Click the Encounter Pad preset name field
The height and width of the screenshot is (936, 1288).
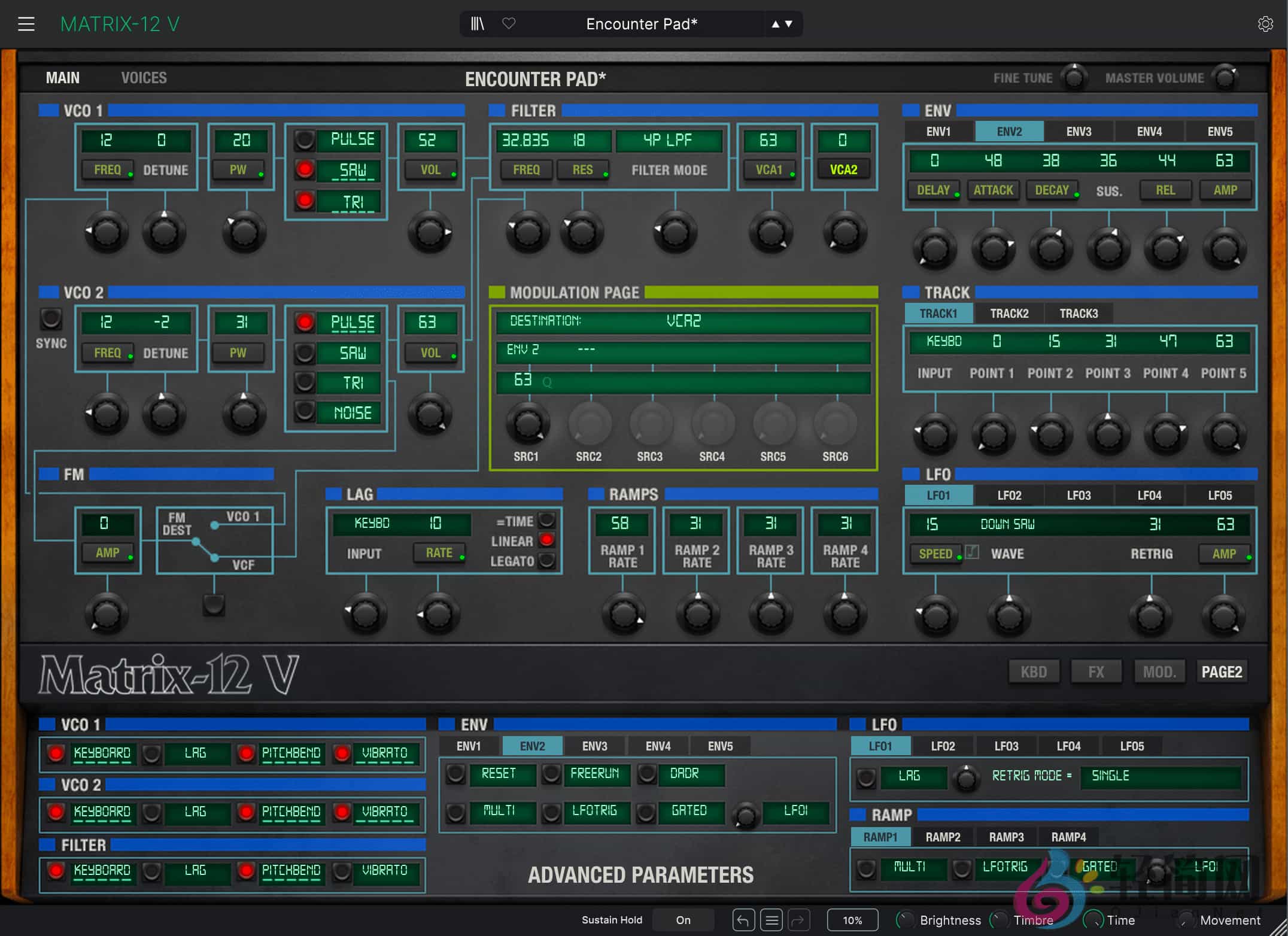click(641, 24)
